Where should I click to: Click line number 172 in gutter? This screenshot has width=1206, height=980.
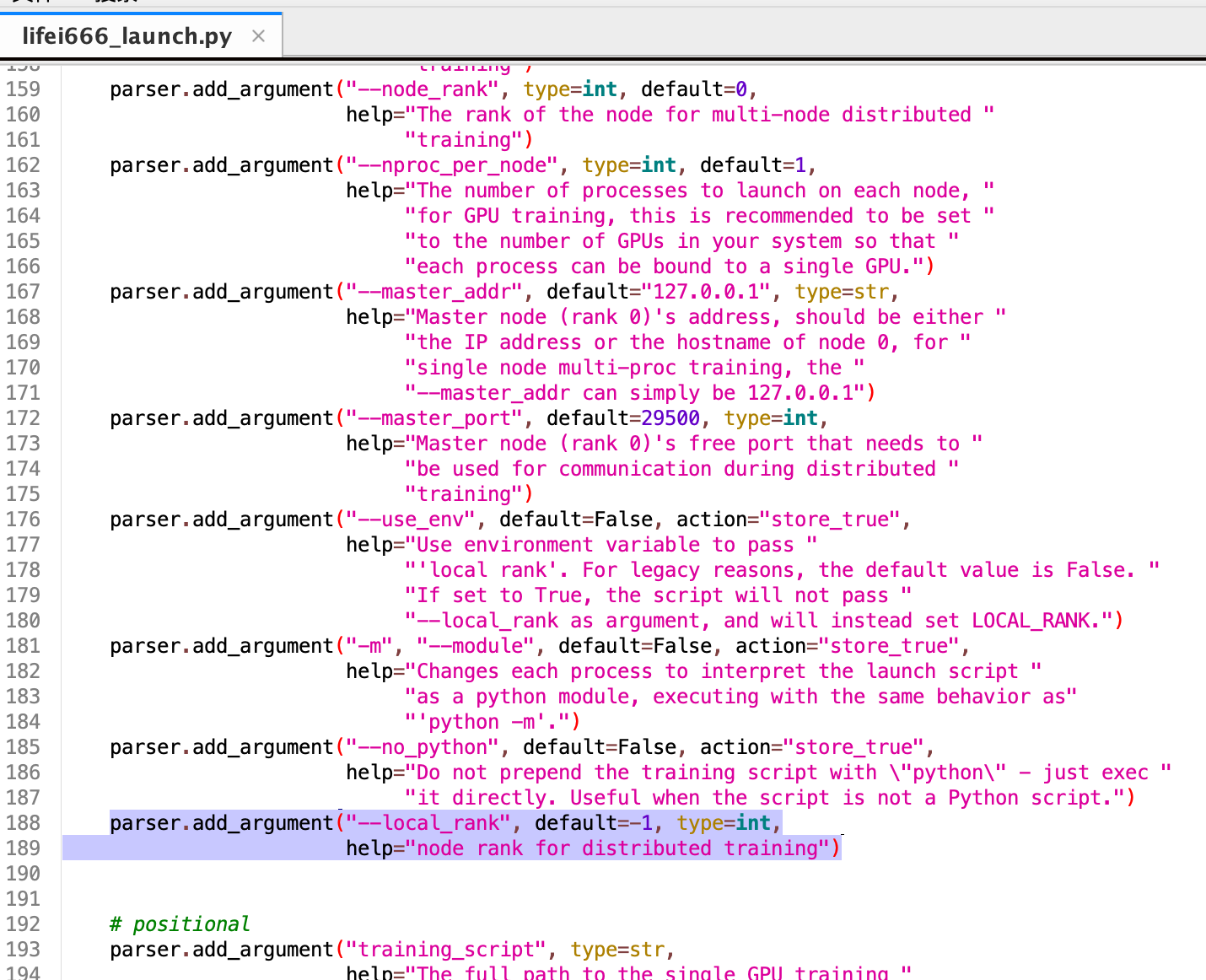click(x=23, y=418)
